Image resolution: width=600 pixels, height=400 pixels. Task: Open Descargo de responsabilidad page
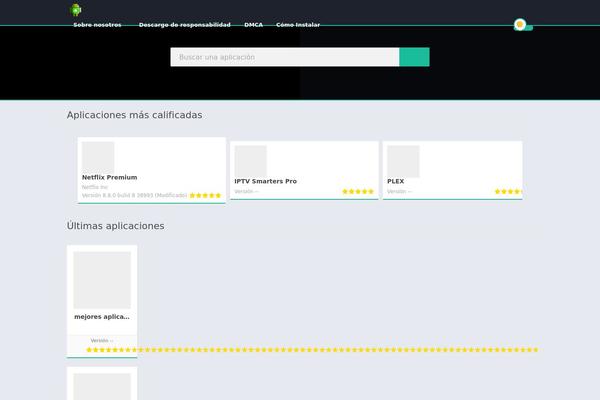[x=184, y=25]
